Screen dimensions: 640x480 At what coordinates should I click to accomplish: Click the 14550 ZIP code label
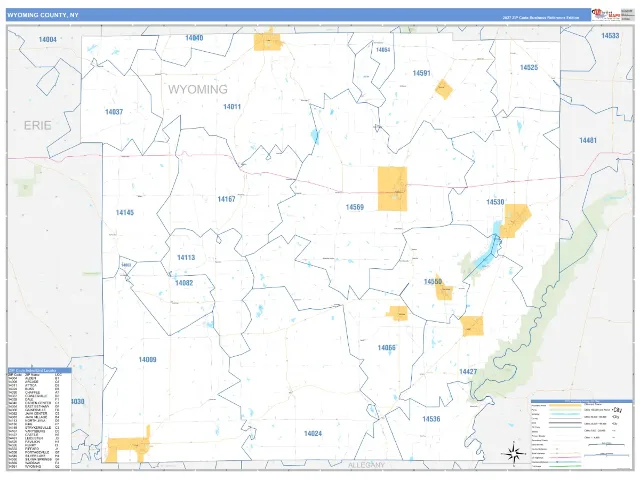click(433, 282)
